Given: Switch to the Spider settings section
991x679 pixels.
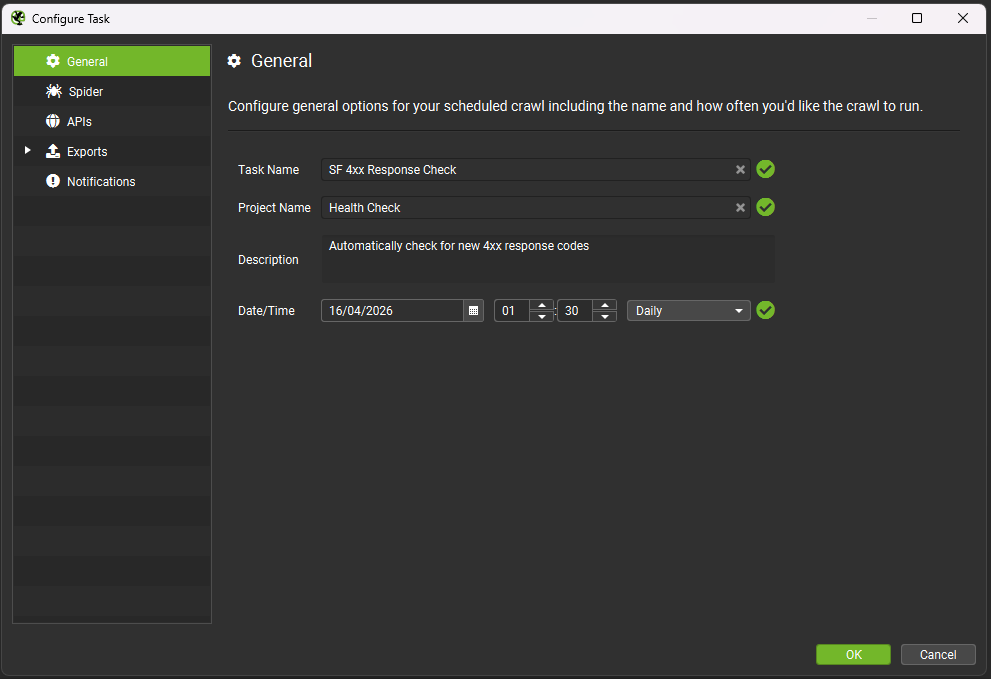Looking at the screenshot, I should coord(85,91).
